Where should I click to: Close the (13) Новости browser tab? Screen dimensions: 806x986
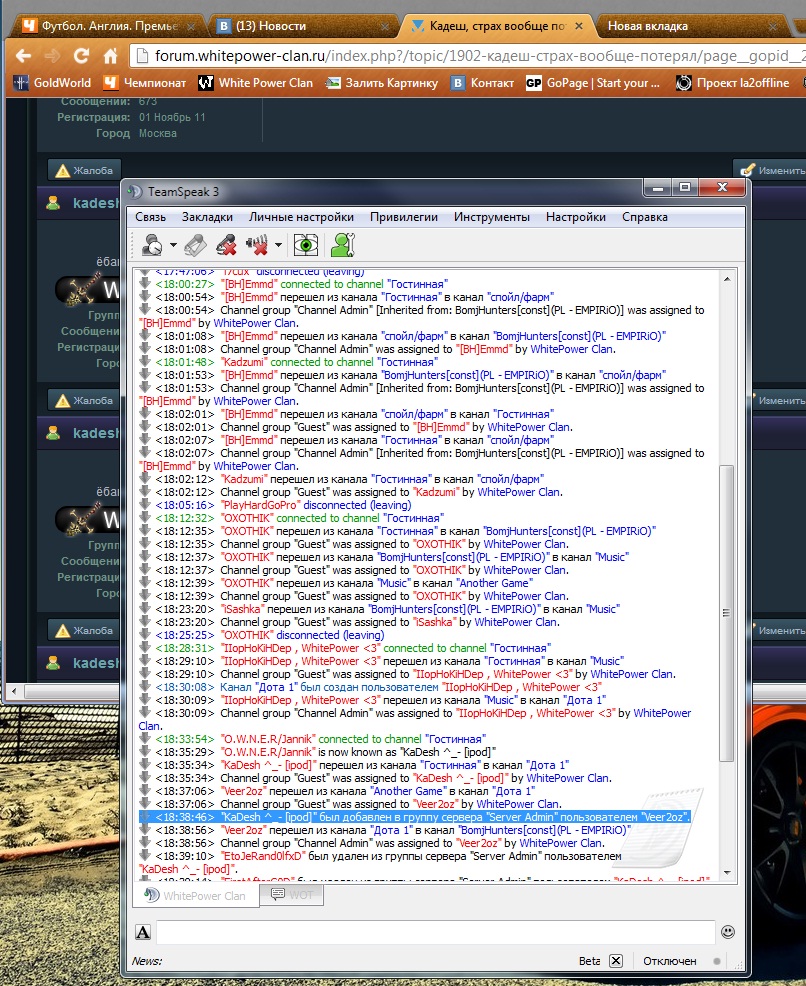point(385,26)
